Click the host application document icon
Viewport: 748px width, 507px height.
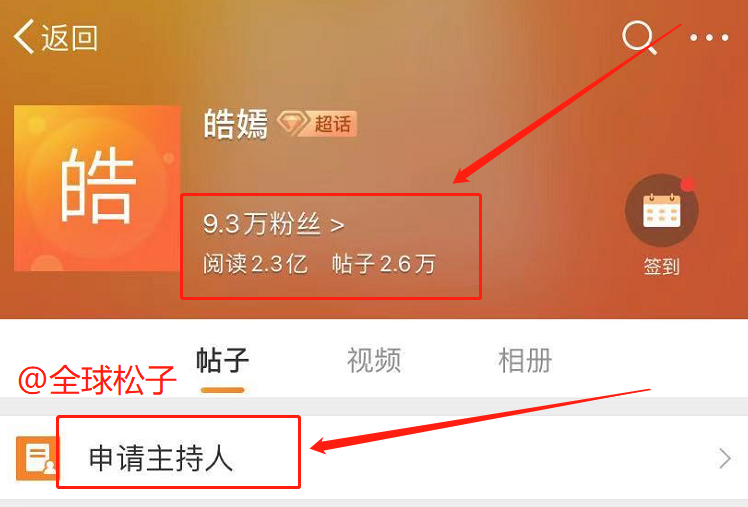pos(37,458)
